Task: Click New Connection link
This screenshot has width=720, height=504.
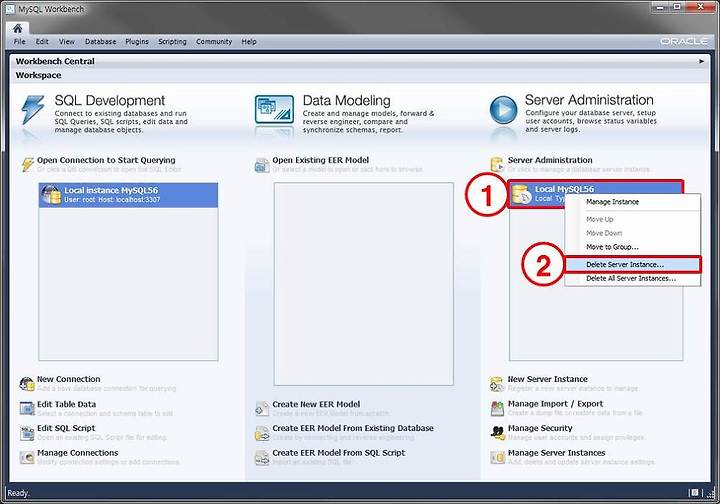Action: click(68, 379)
